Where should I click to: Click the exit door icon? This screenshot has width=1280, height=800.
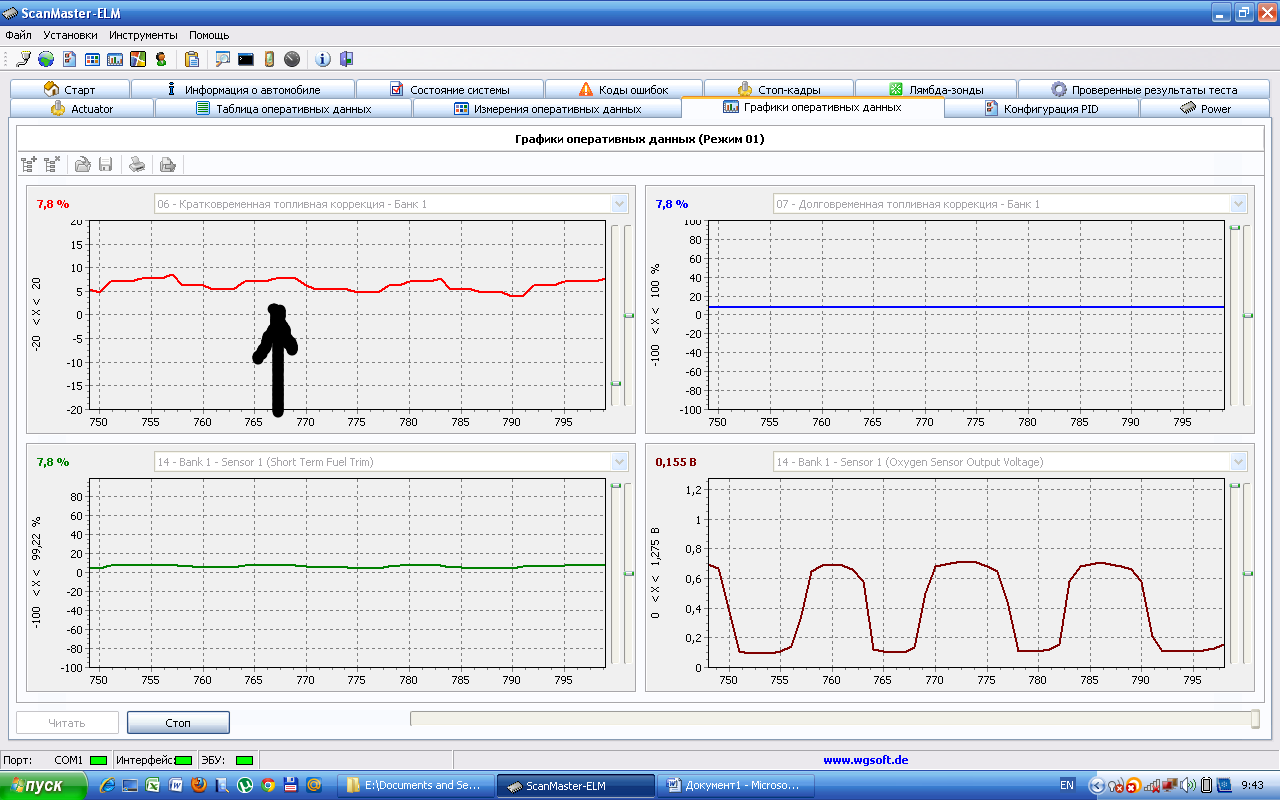point(346,59)
